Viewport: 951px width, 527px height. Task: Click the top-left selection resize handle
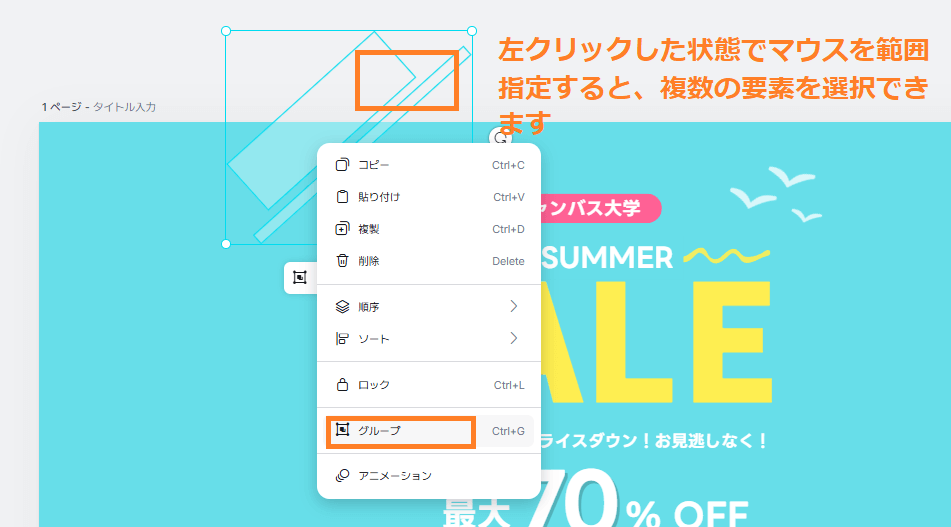tap(226, 31)
